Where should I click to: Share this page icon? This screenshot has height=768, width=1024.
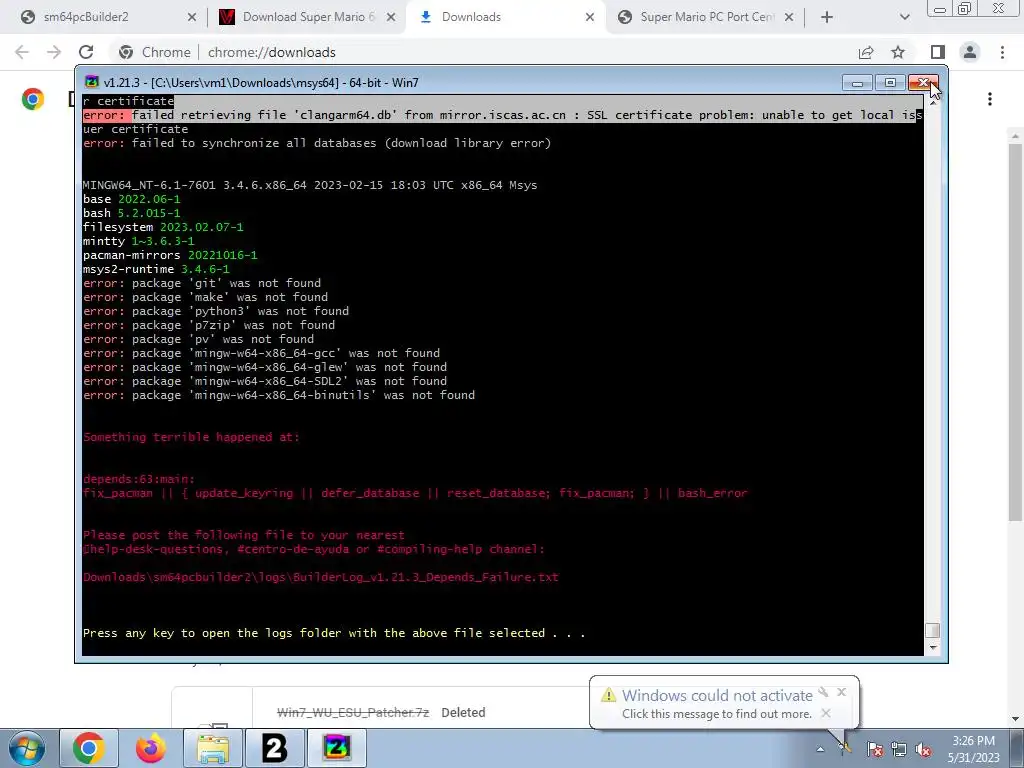pos(866,52)
